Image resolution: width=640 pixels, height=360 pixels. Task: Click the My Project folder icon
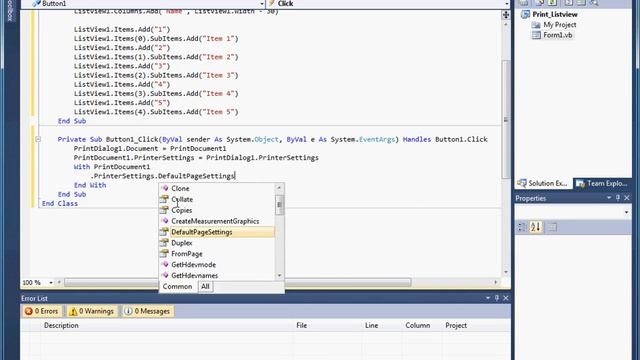tap(536, 25)
